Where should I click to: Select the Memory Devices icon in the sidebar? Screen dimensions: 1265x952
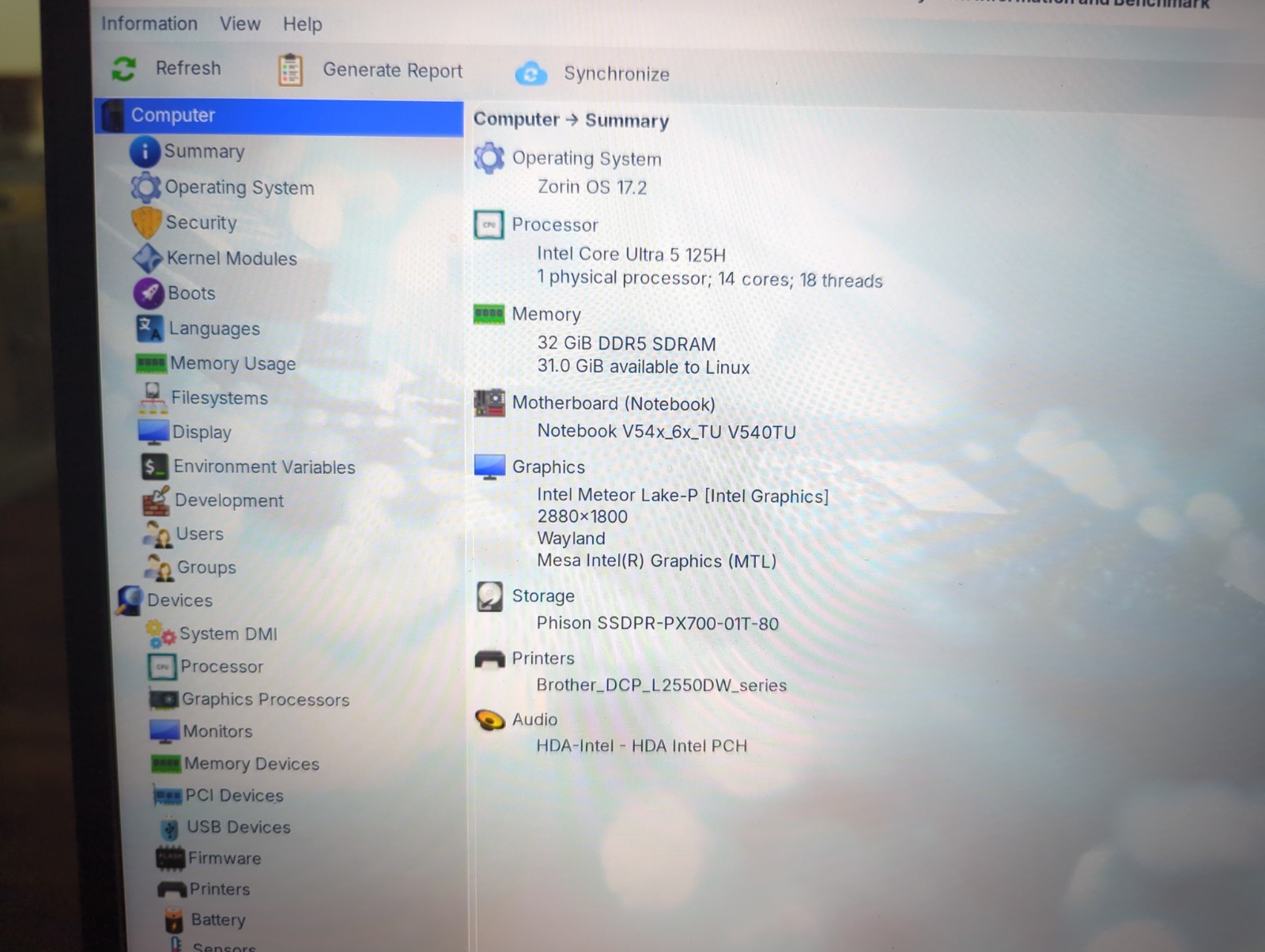coord(166,764)
